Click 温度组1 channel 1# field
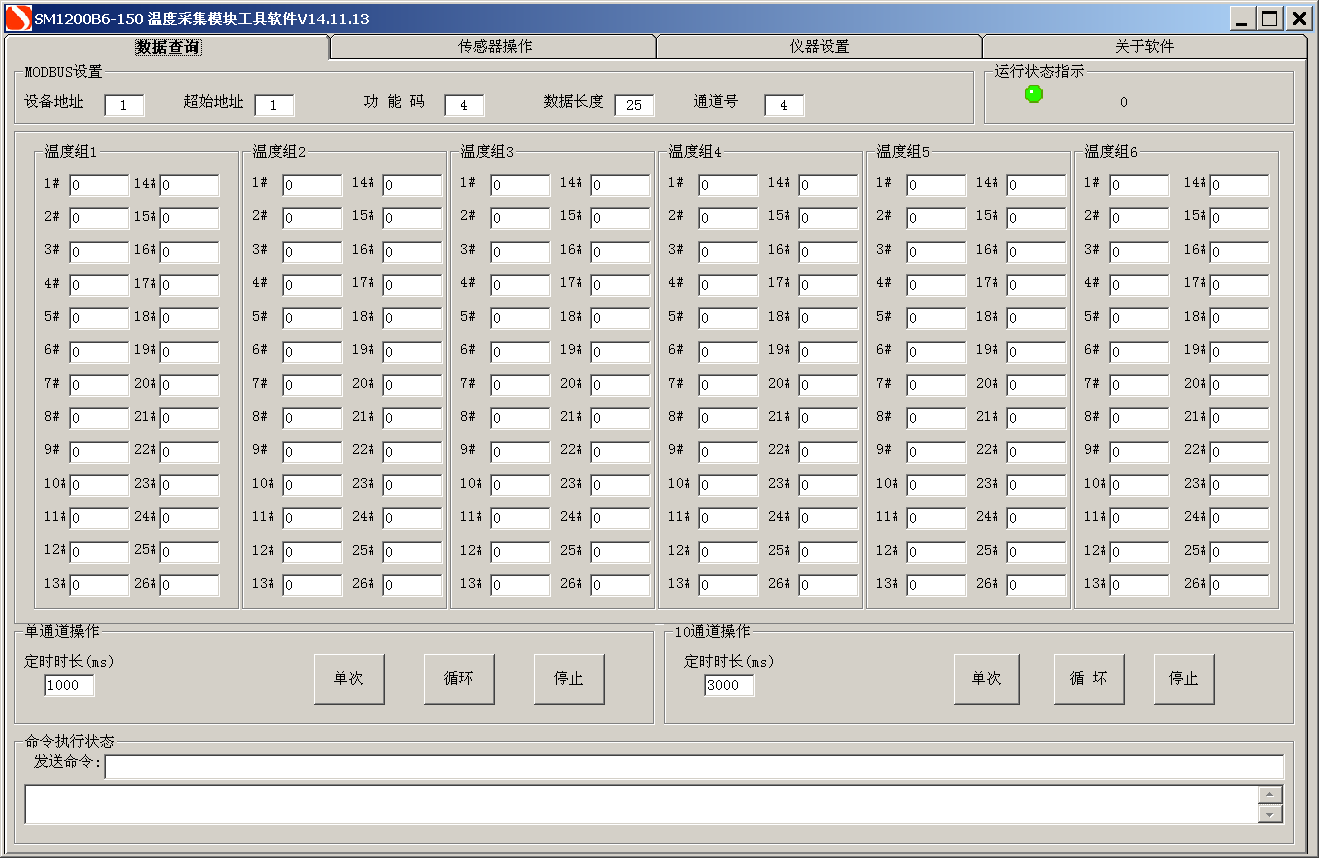Screen dimensions: 1319x858 coord(99,185)
